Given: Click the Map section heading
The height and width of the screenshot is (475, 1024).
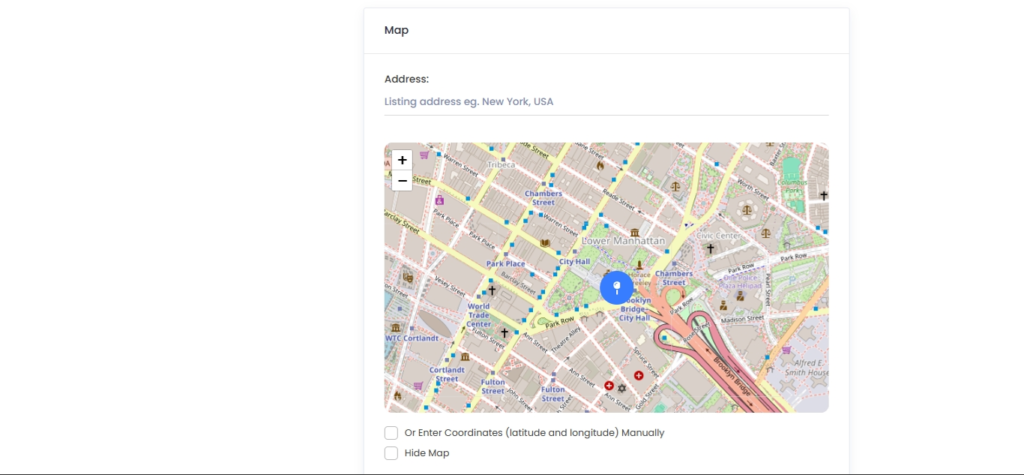Looking at the screenshot, I should tap(396, 30).
